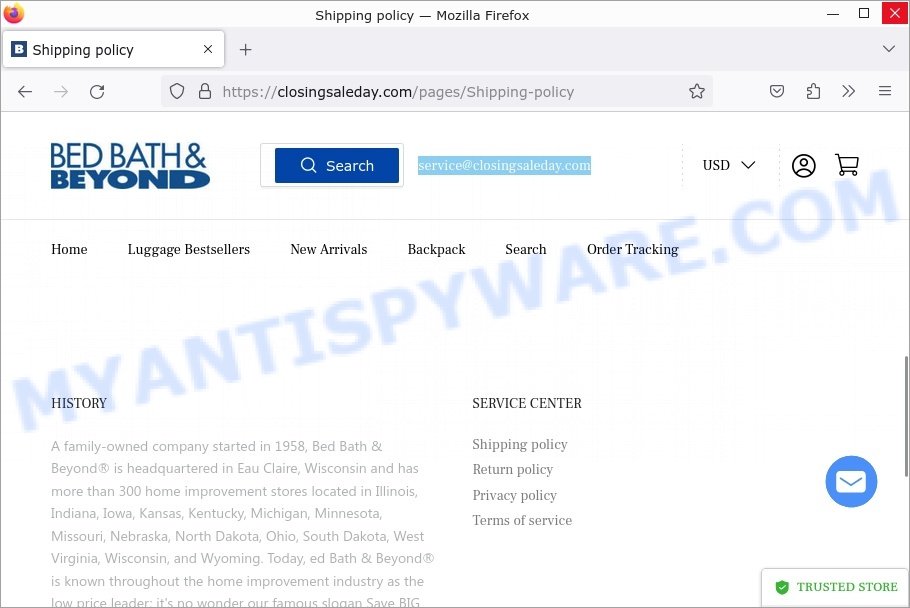Viewport: 910px width, 608px height.
Task: Click the Trusted Store badge
Action: click(x=836, y=587)
